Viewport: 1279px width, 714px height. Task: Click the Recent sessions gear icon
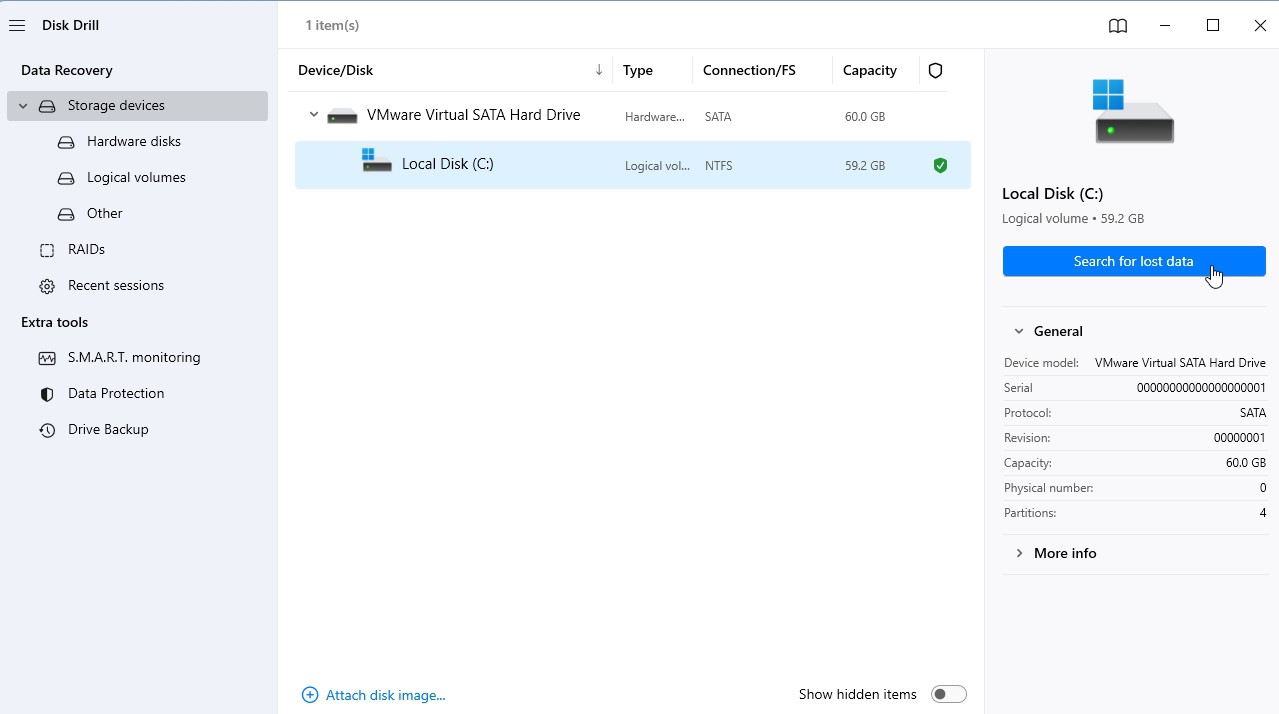point(47,286)
